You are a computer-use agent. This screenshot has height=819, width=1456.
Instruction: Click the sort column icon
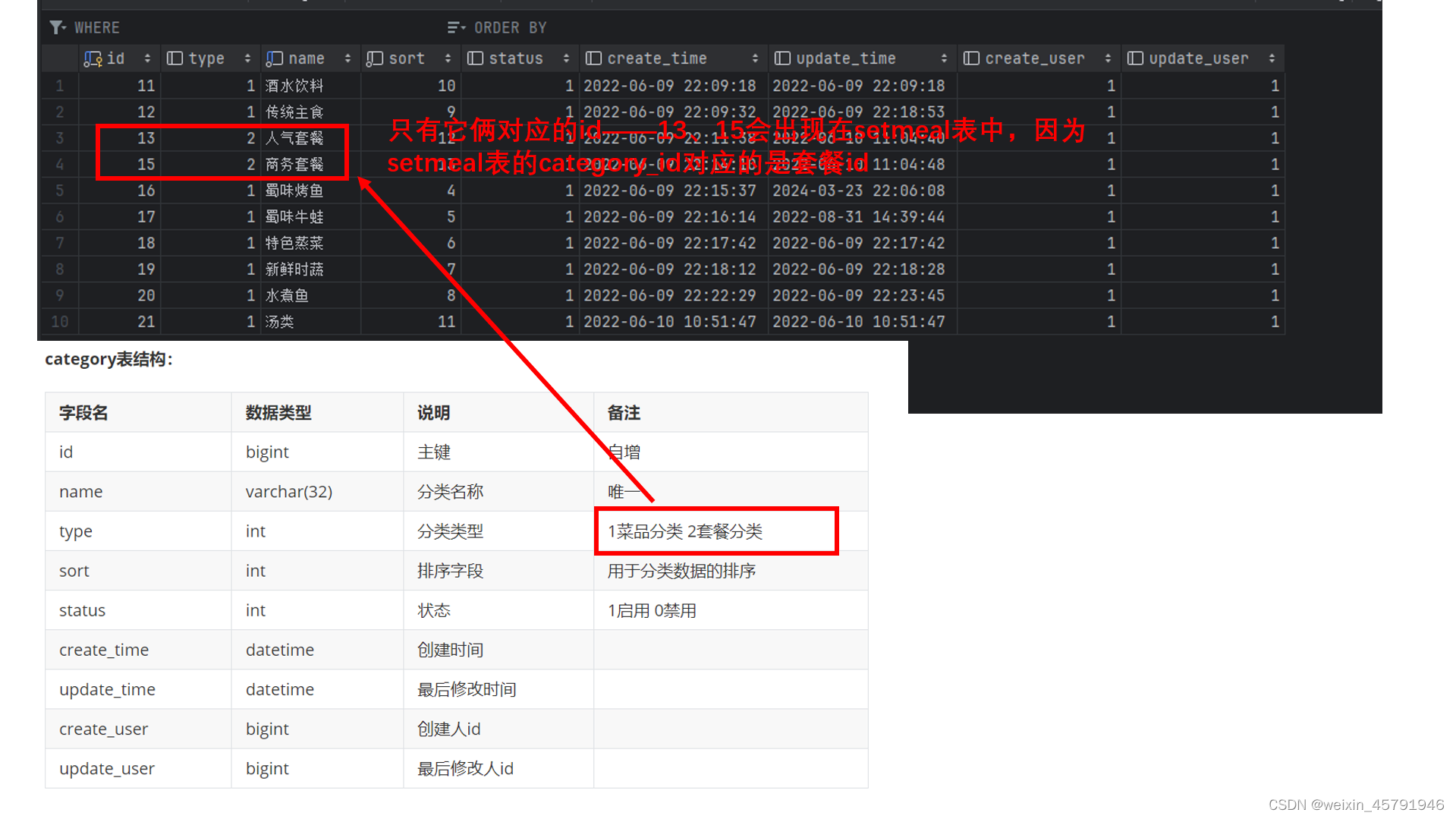point(375,58)
